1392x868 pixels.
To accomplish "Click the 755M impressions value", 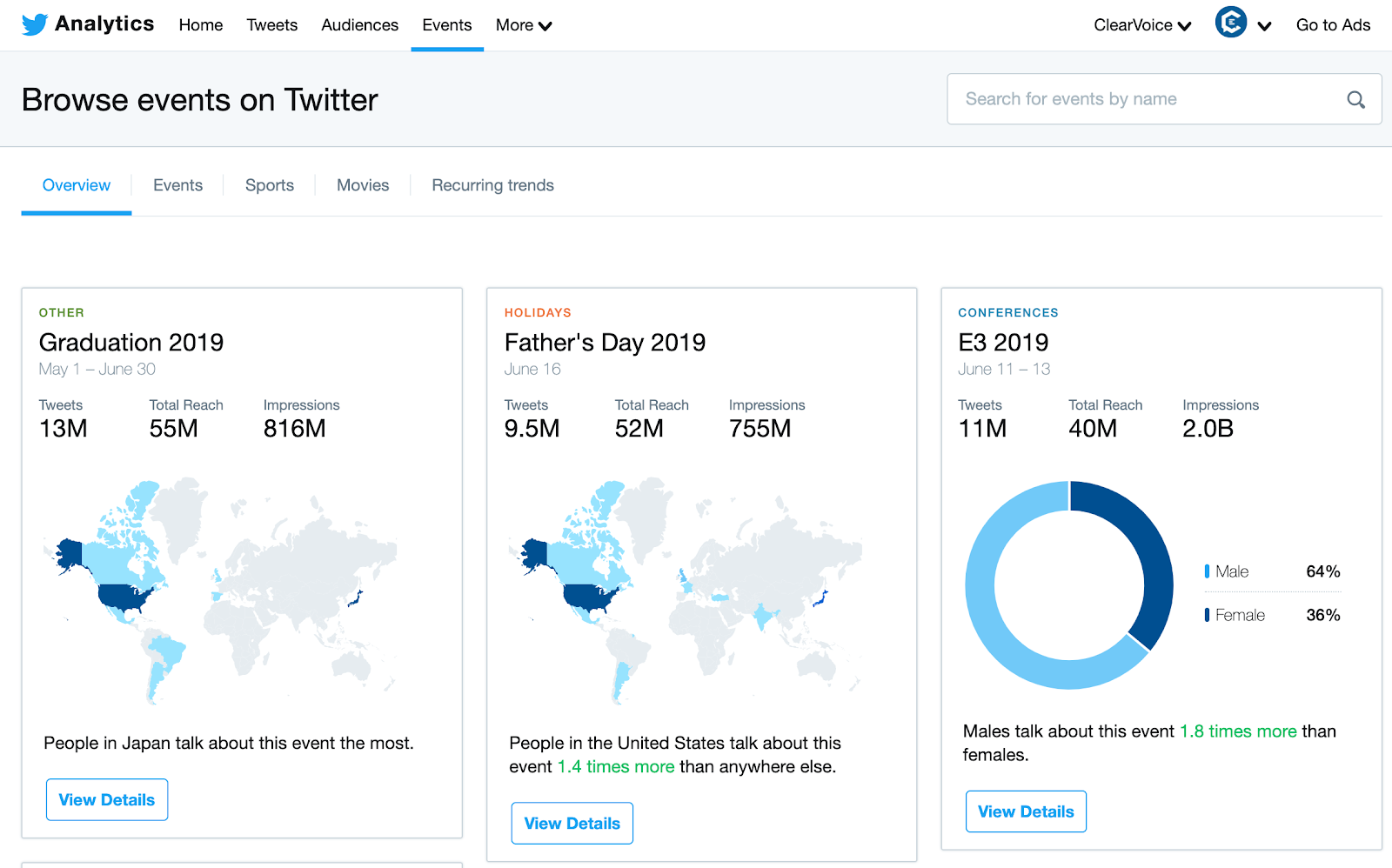I will 760,429.
